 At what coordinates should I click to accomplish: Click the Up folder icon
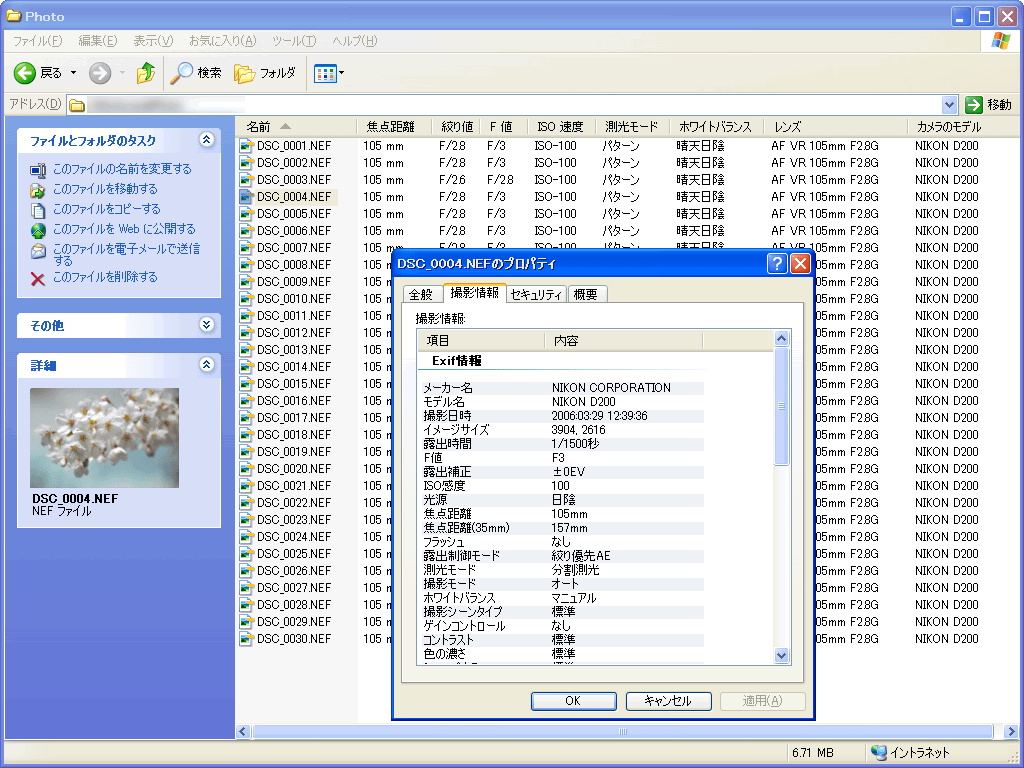pyautogui.click(x=146, y=73)
